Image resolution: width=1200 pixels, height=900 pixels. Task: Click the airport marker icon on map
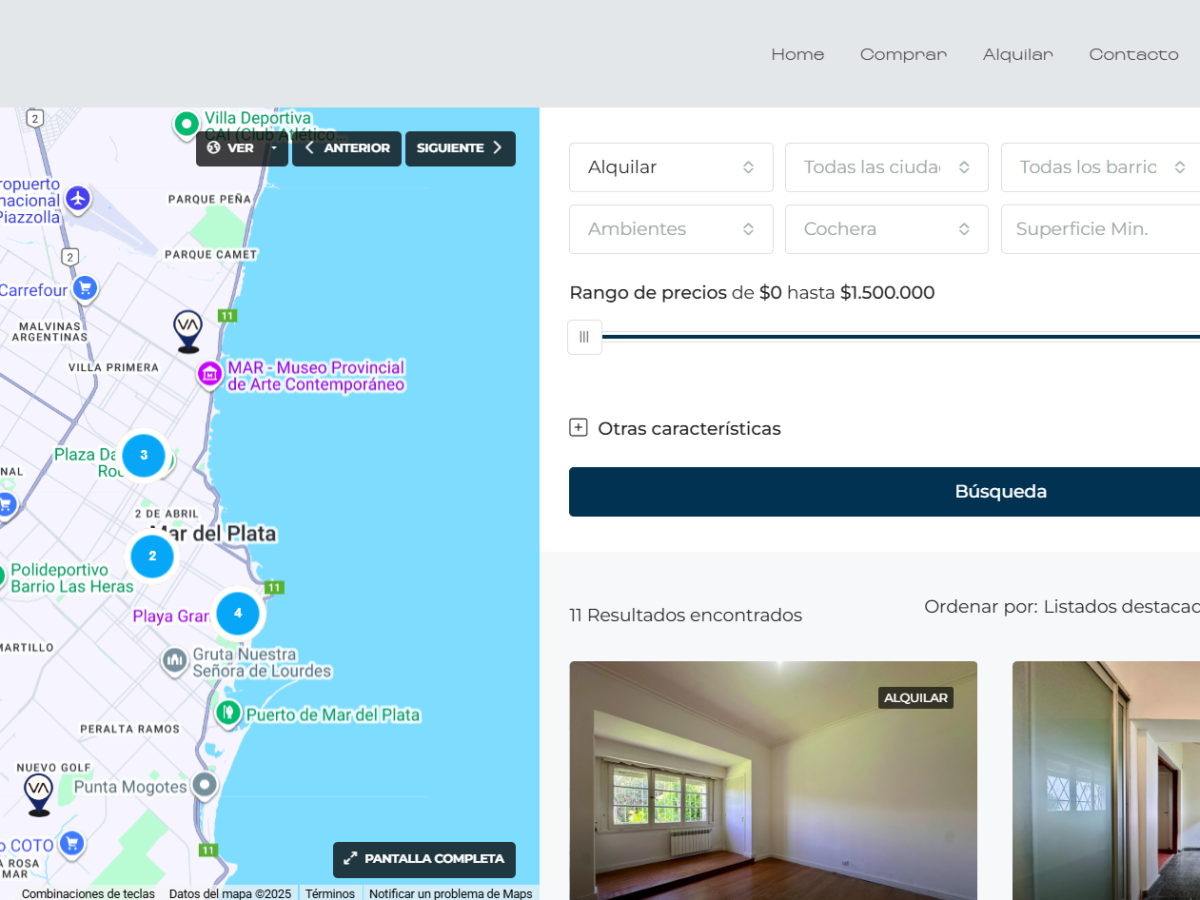tap(77, 199)
